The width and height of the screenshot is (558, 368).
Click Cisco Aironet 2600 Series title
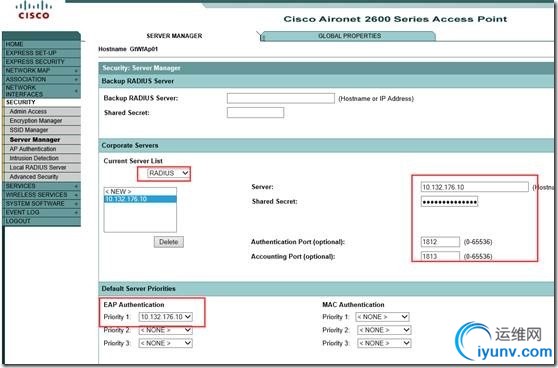(395, 19)
